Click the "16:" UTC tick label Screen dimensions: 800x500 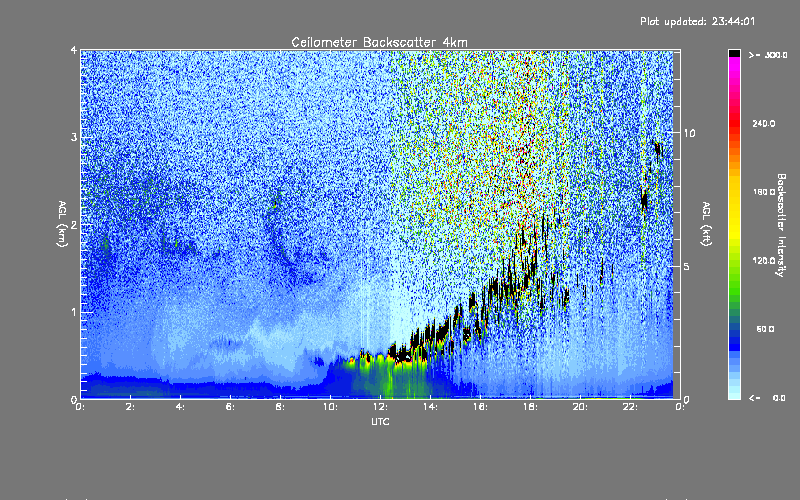(x=480, y=407)
